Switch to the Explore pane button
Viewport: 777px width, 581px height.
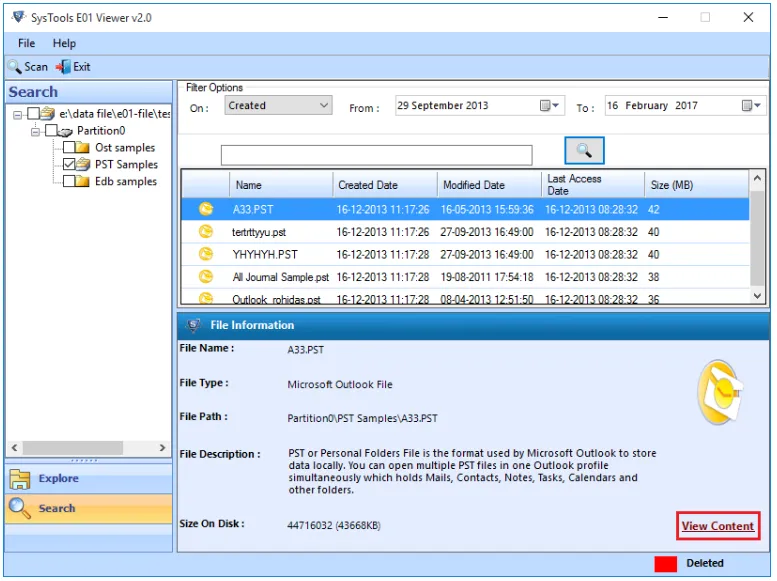click(58, 479)
